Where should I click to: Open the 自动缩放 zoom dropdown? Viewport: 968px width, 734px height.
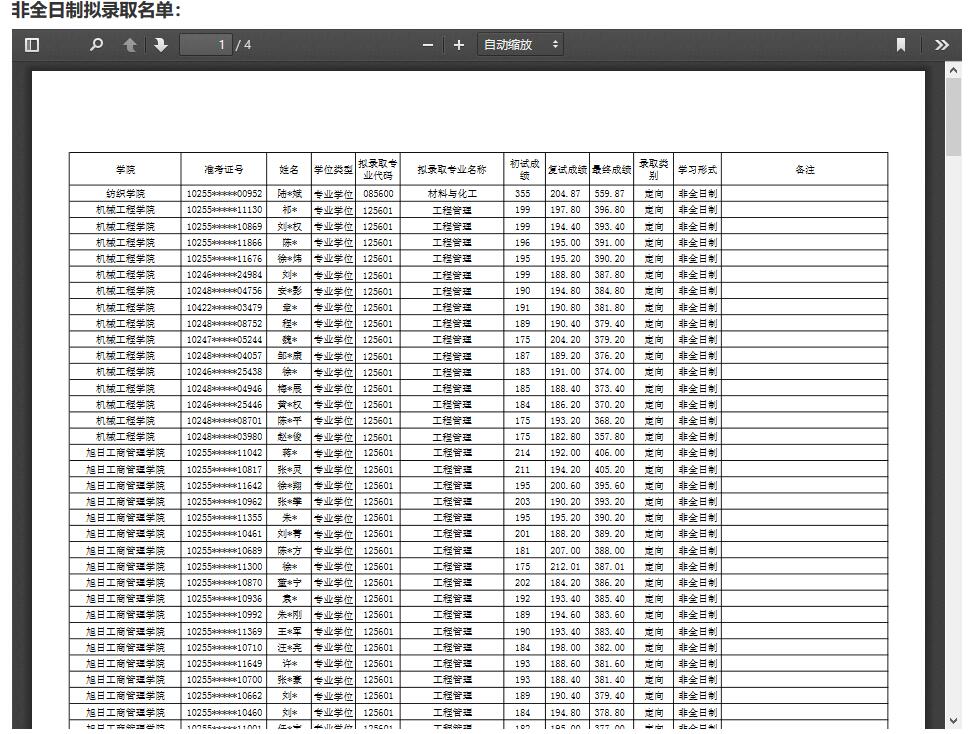(x=521, y=45)
